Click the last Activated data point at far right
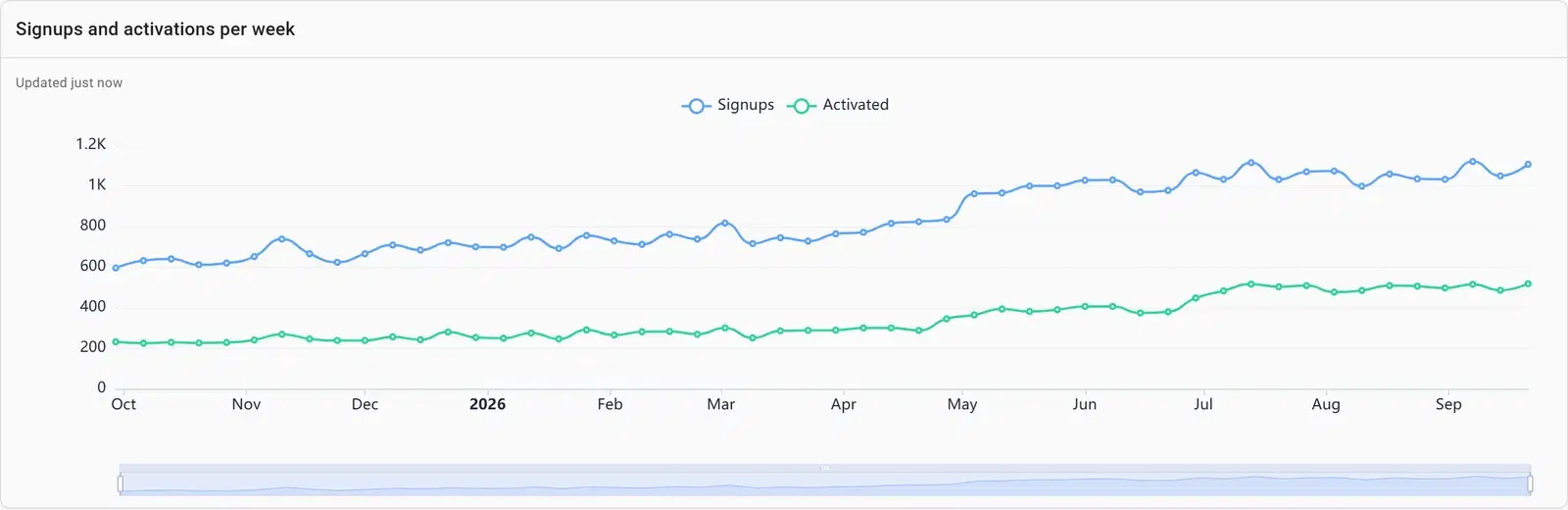This screenshot has width=1568, height=510. (x=1528, y=284)
